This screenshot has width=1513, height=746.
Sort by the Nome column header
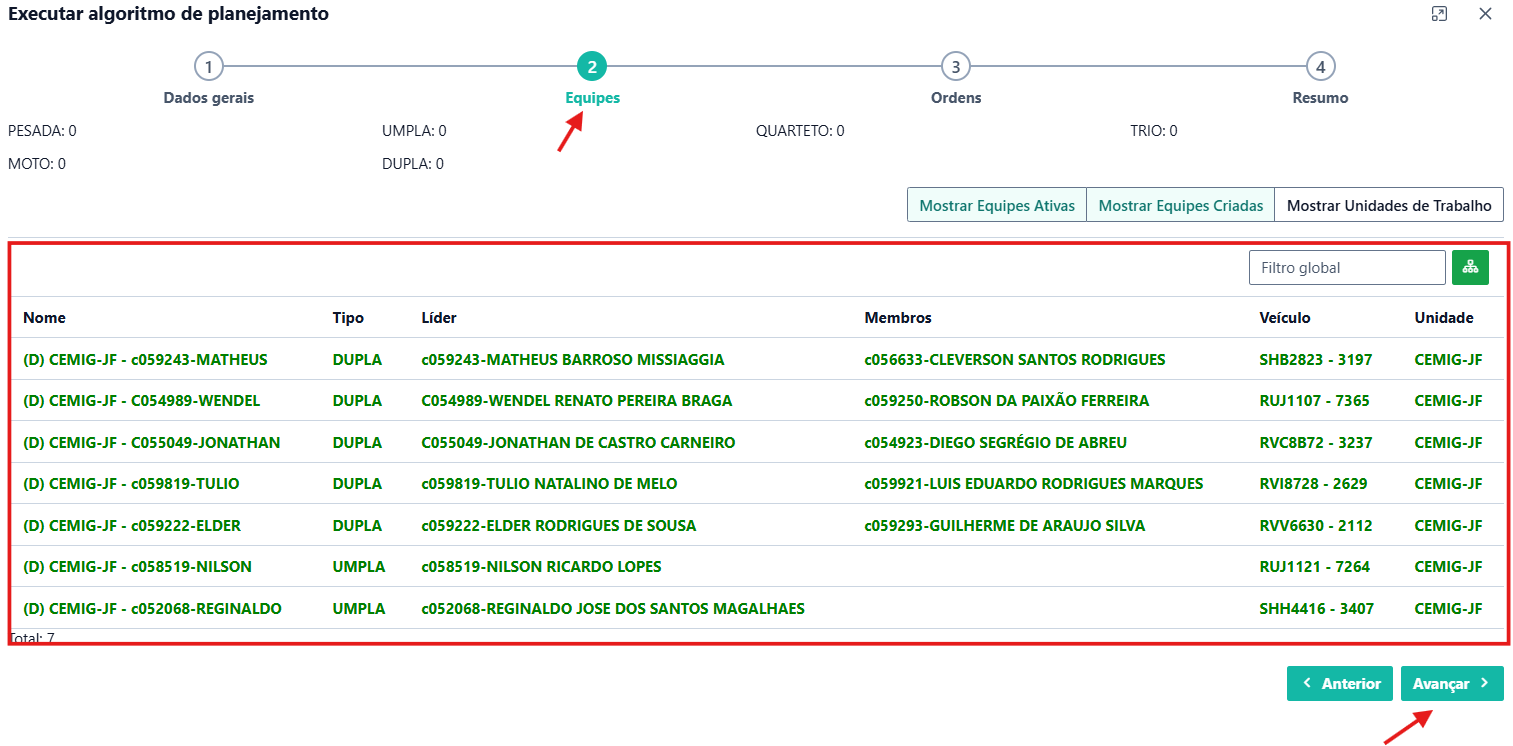pos(45,318)
